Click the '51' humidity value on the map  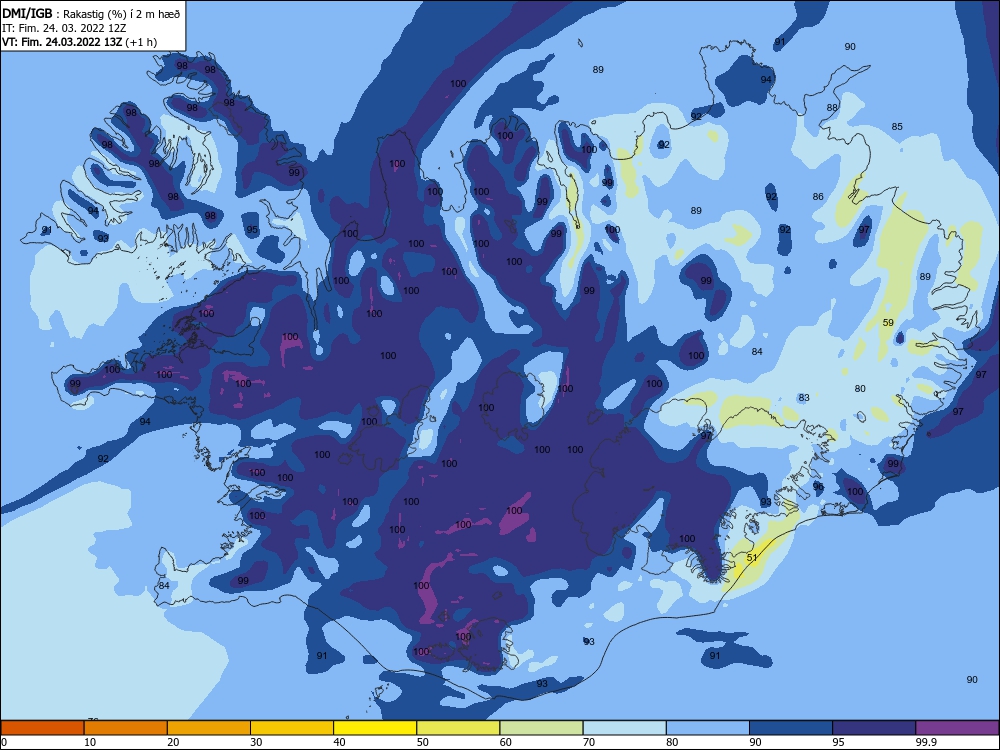[752, 557]
